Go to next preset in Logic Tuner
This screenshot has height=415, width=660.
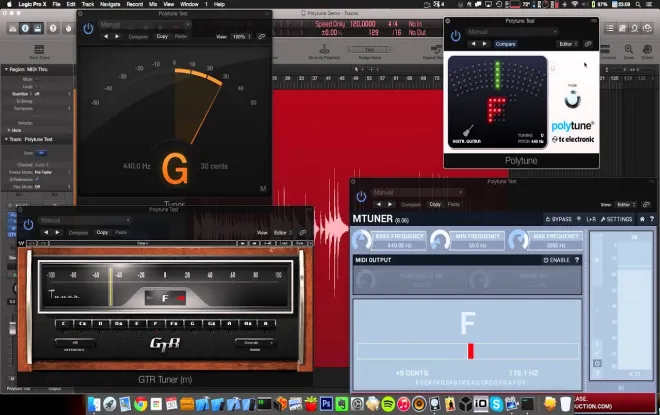click(117, 37)
